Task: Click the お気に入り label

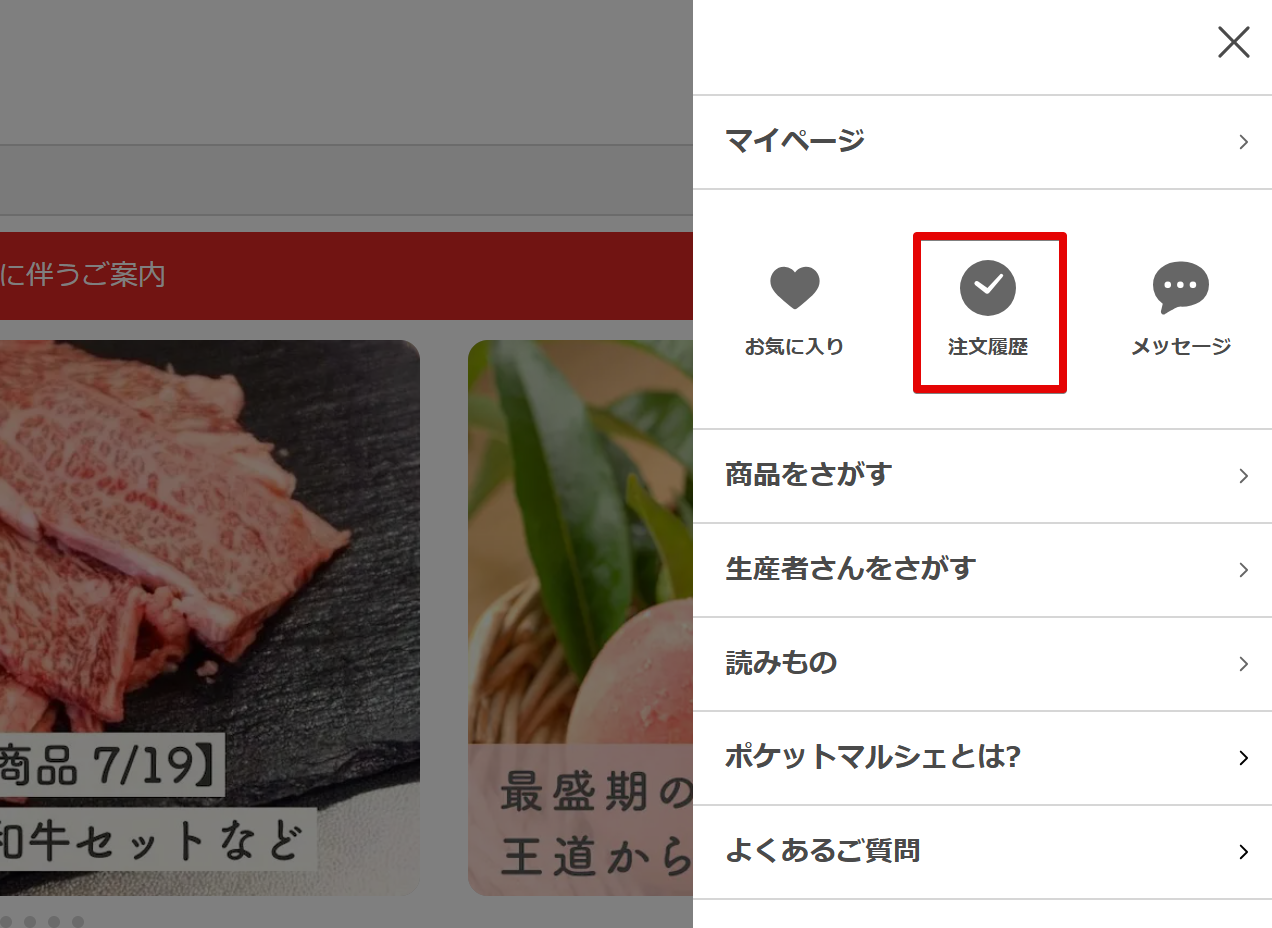Action: coord(794,347)
